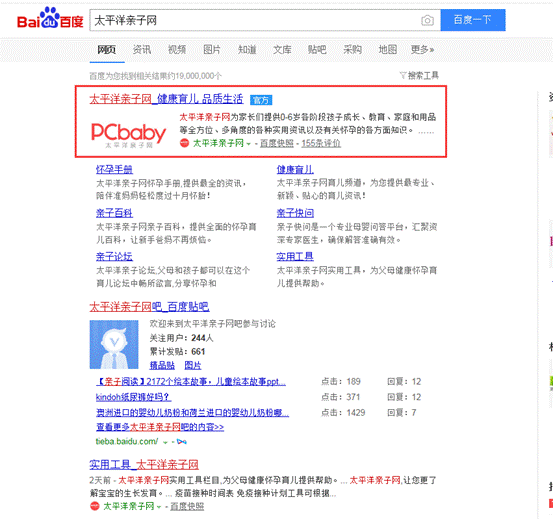Open the 亲子快问 sublink
553x519 pixels.
295,213
